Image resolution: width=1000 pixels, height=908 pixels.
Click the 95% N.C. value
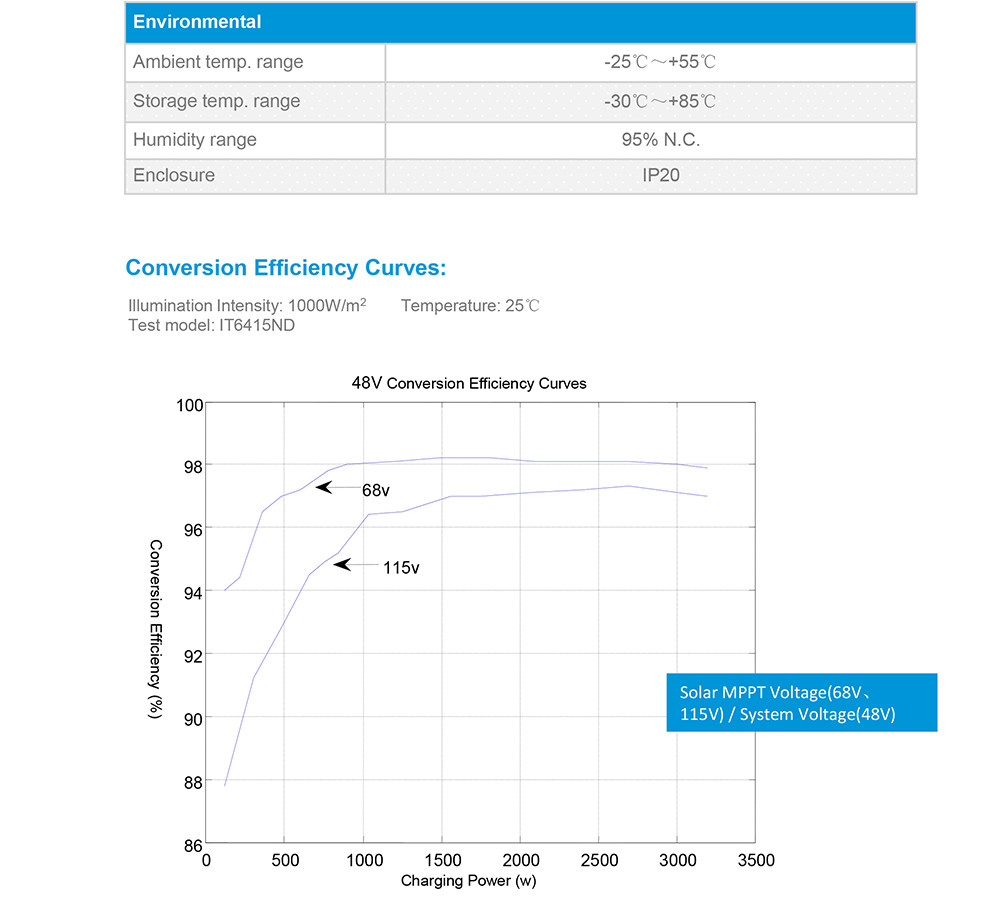pyautogui.click(x=661, y=140)
